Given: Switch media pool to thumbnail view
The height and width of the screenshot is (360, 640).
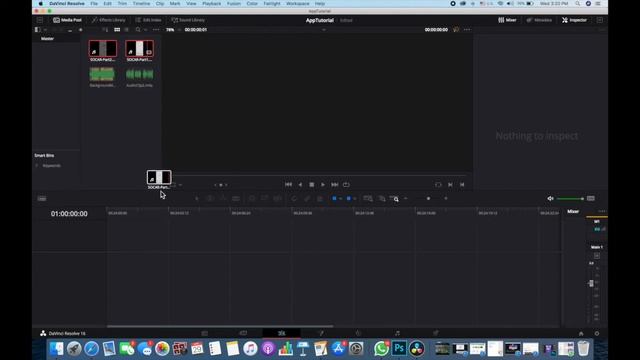Looking at the screenshot, I should (117, 30).
